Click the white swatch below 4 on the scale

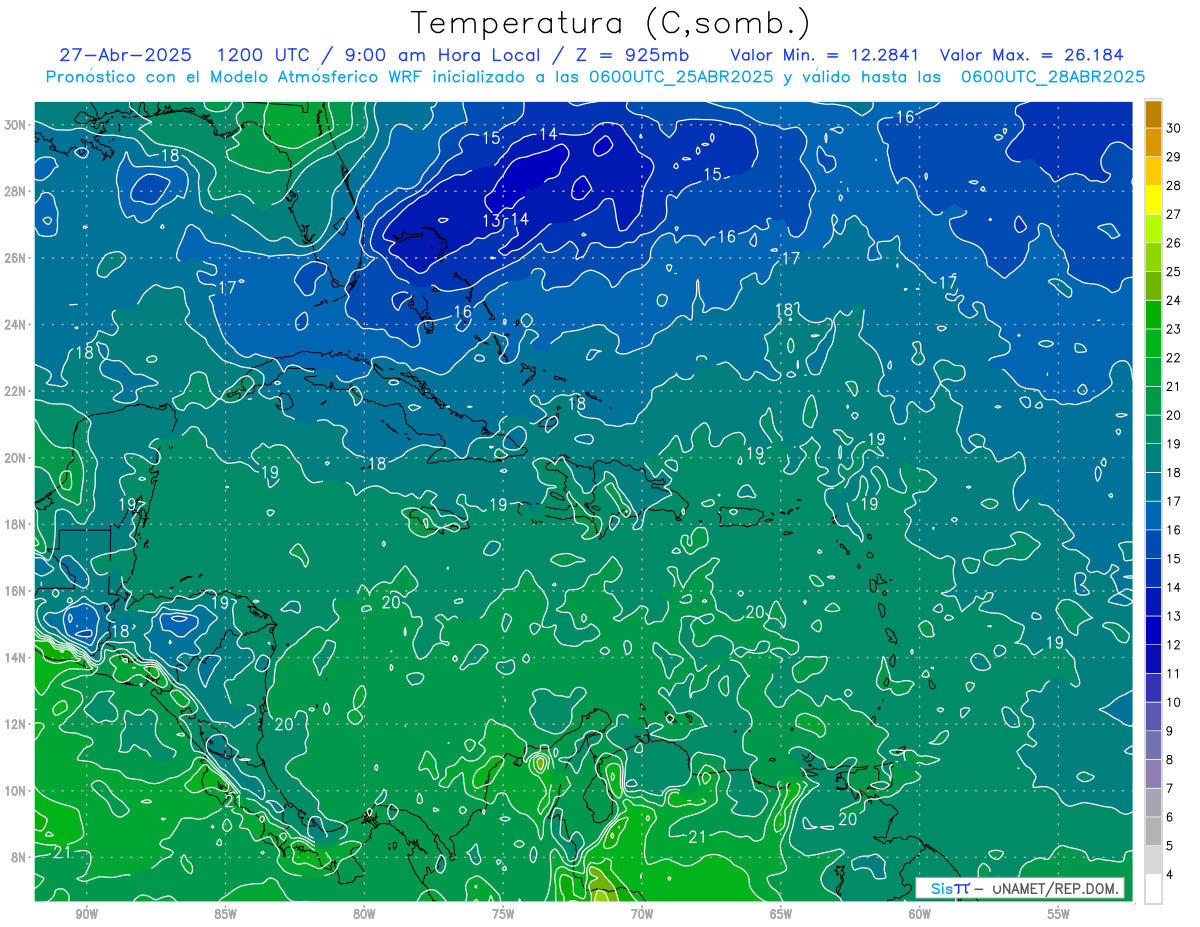pyautogui.click(x=1153, y=888)
